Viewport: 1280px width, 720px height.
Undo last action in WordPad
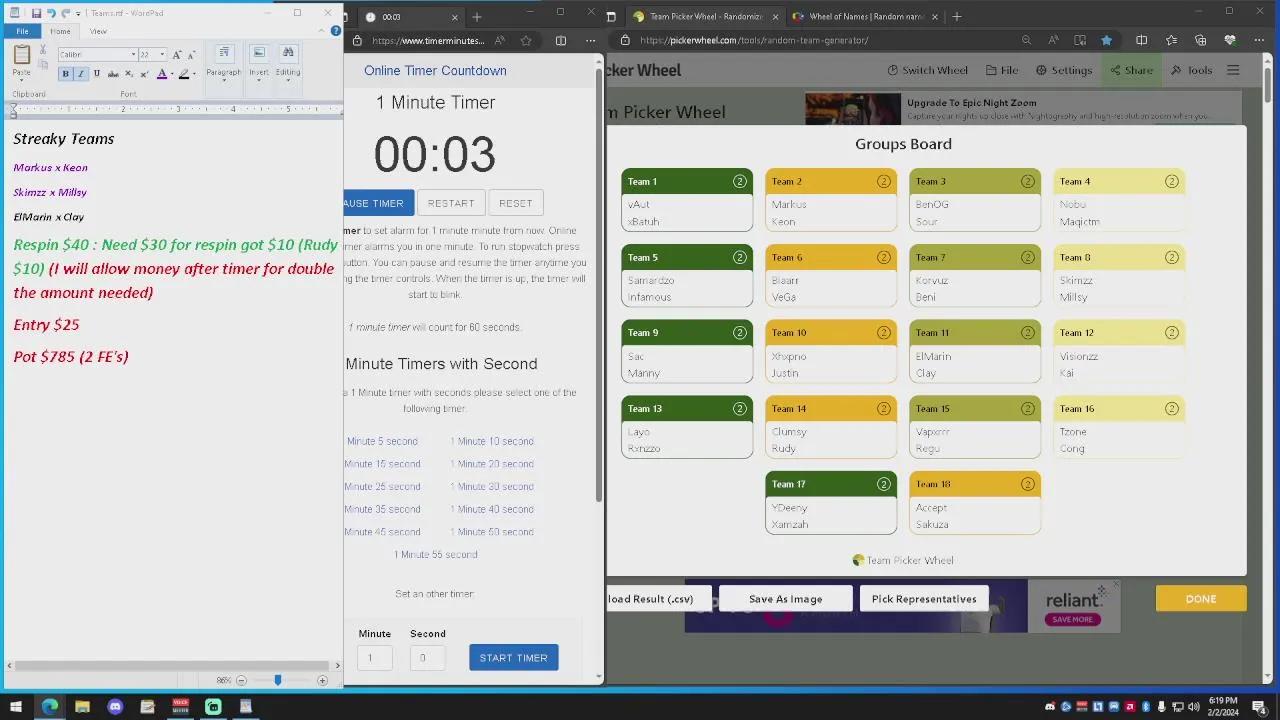[x=51, y=13]
